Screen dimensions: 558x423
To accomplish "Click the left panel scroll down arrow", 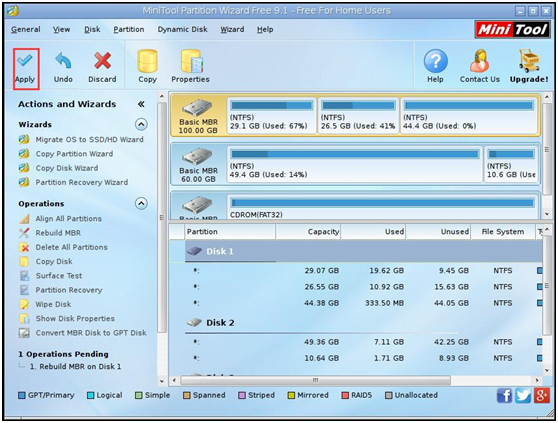I will coord(162,381).
